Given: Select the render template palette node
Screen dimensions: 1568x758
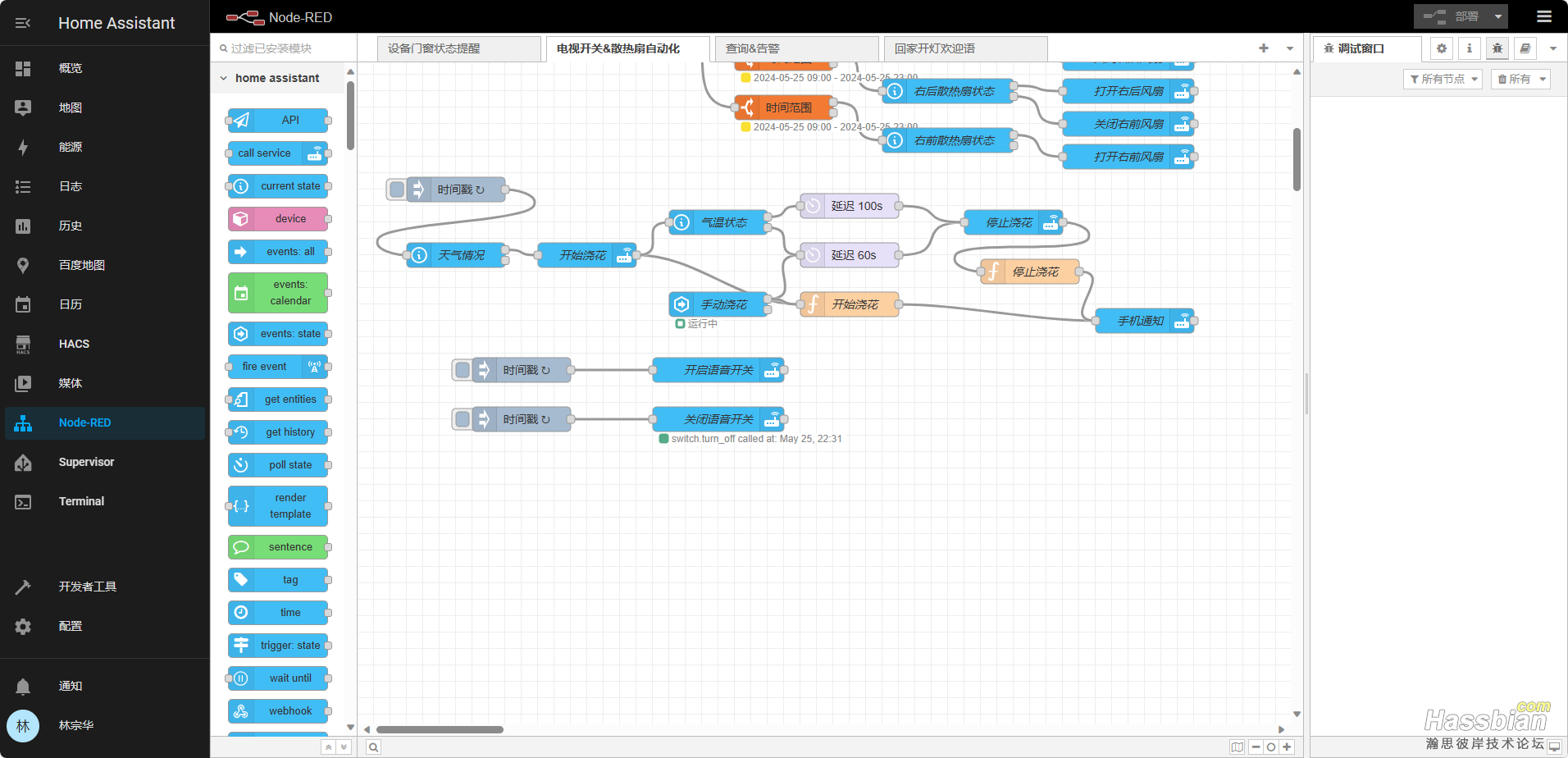Looking at the screenshot, I should [278, 505].
